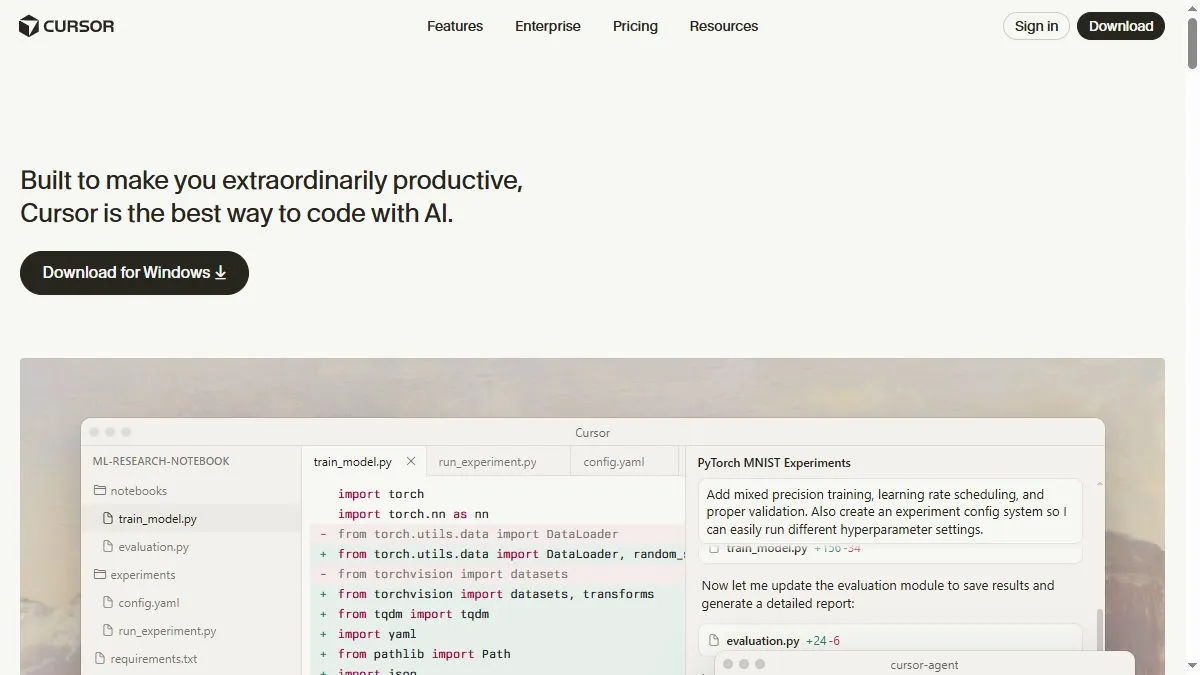Click Download for Windows
The height and width of the screenshot is (675, 1200).
click(x=134, y=273)
